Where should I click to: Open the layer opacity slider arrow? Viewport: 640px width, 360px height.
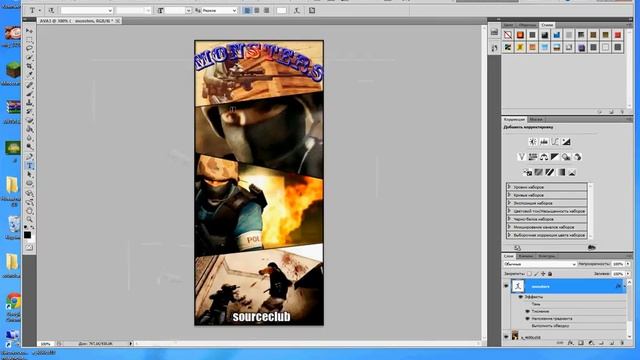628,264
